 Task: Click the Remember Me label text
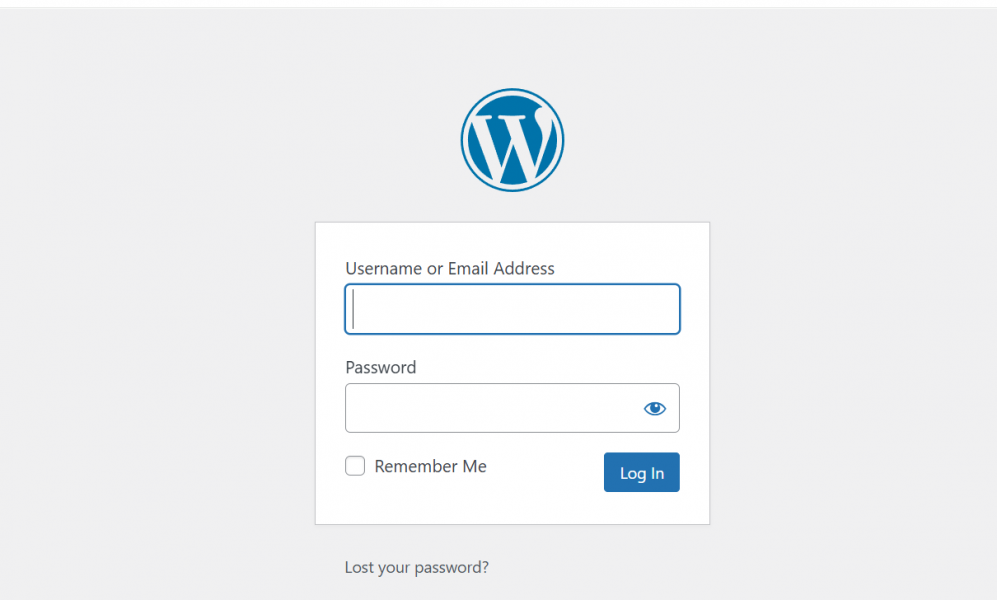click(x=430, y=466)
